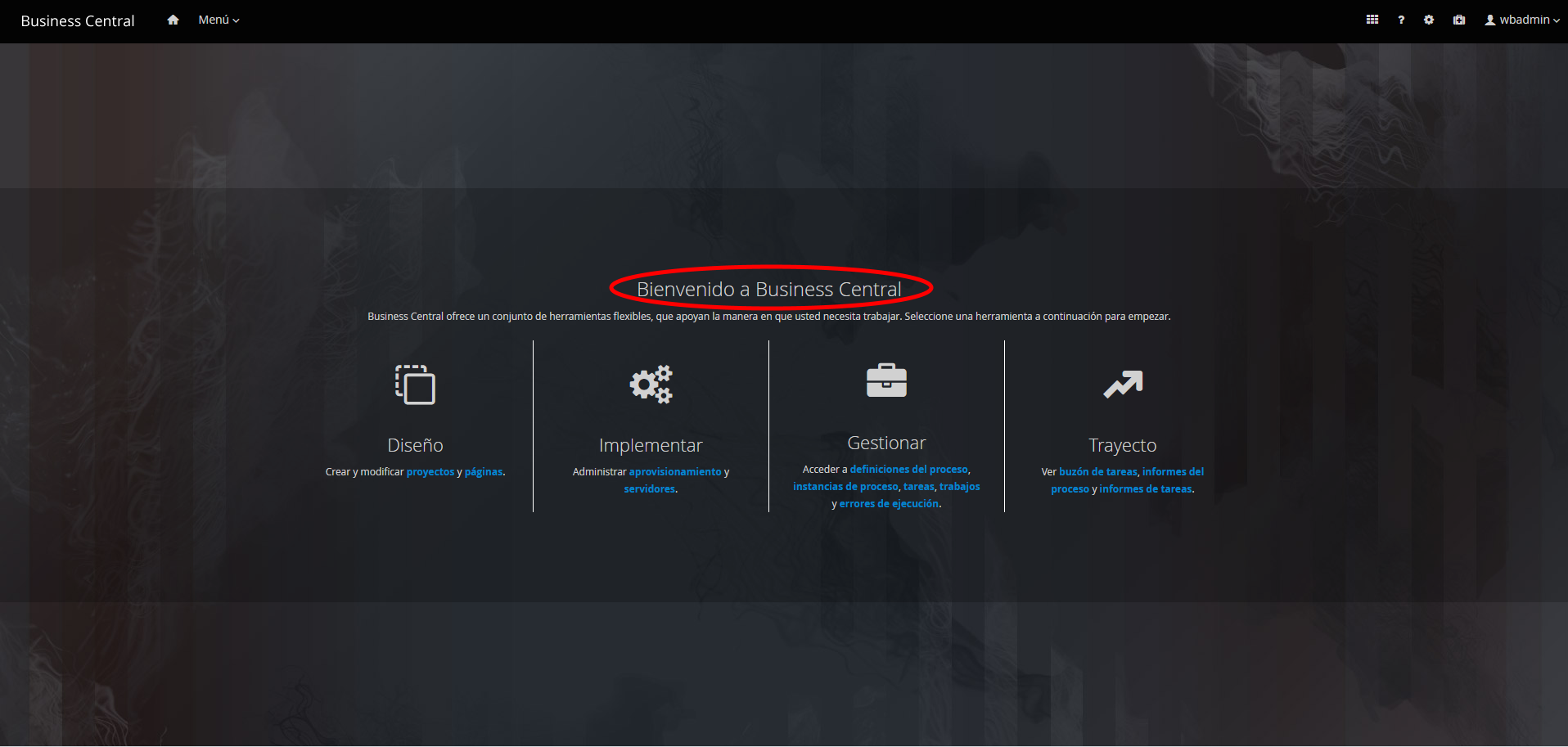Open the trabajos link
The height and width of the screenshot is (747, 1568).
coord(960,487)
